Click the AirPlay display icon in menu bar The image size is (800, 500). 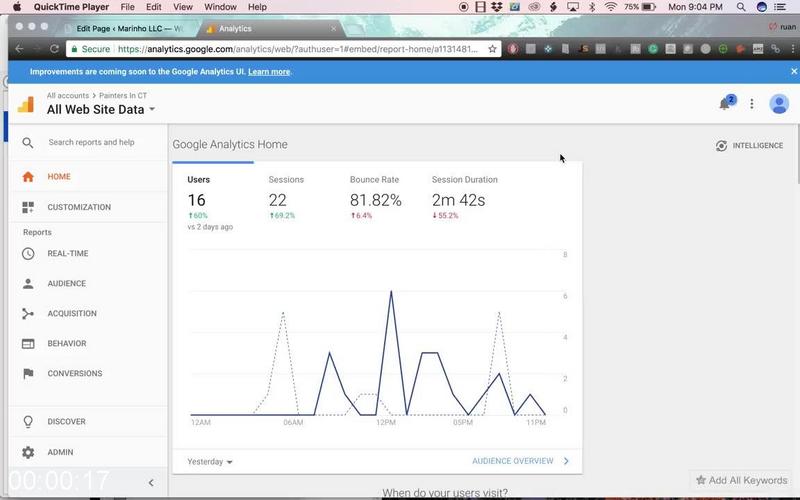click(x=573, y=7)
